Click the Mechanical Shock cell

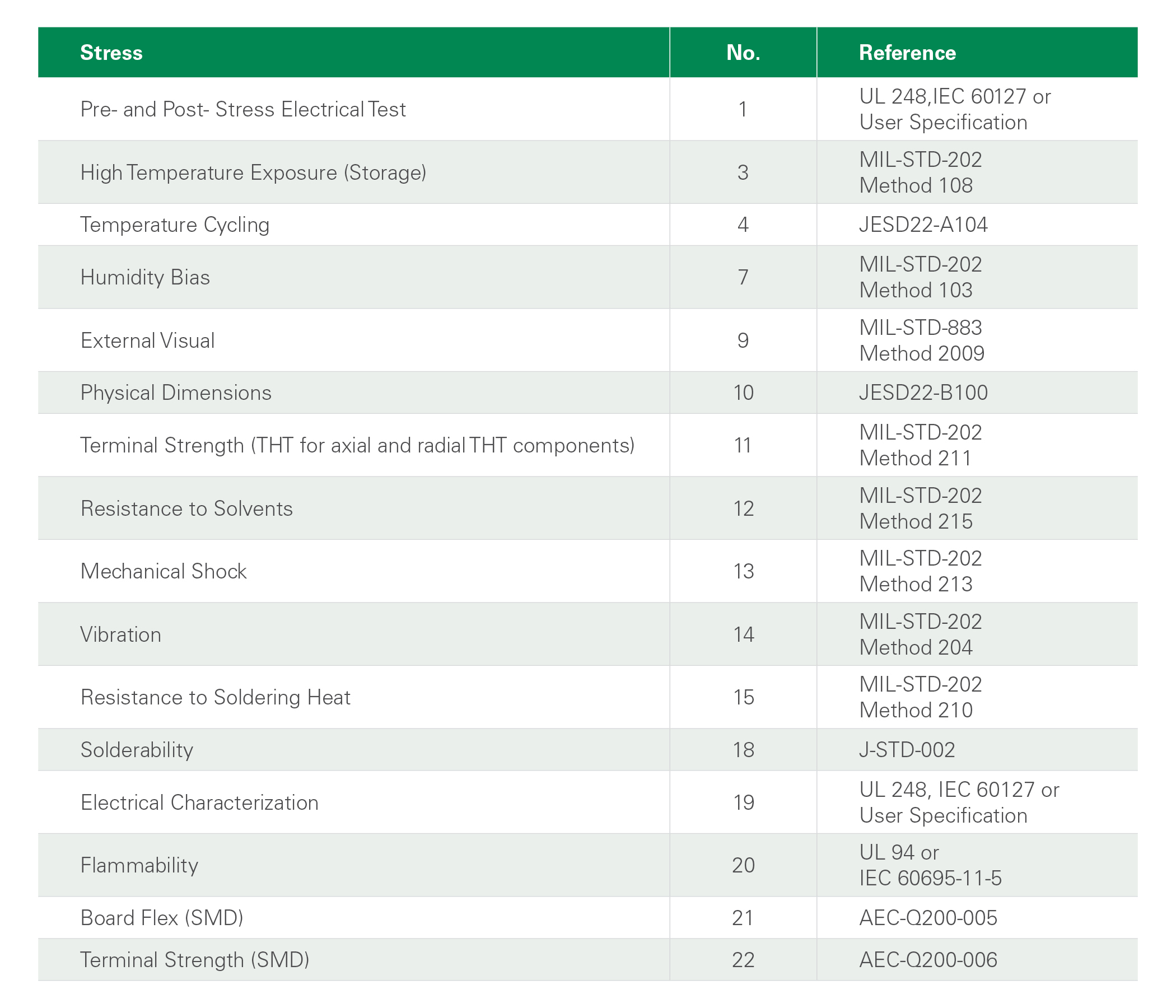coord(164,571)
